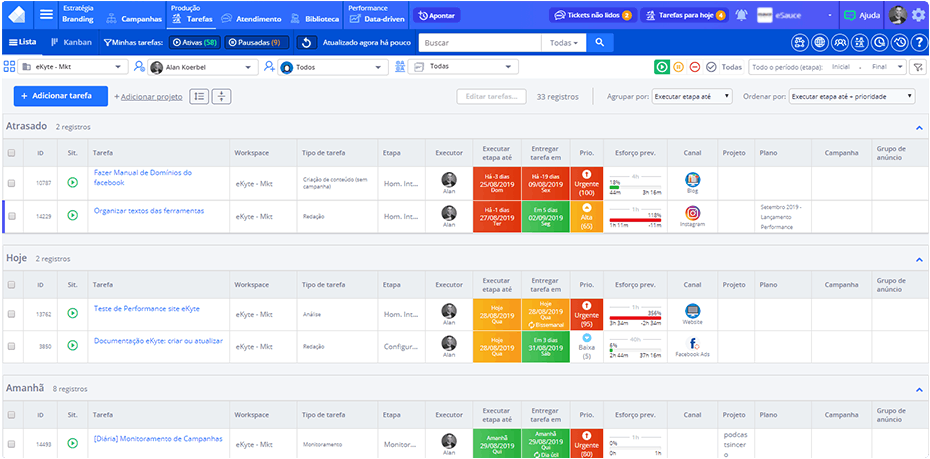This screenshot has width=930, height=459.
Task: Select all tasks in Atrasado group header
Action: click(12, 153)
